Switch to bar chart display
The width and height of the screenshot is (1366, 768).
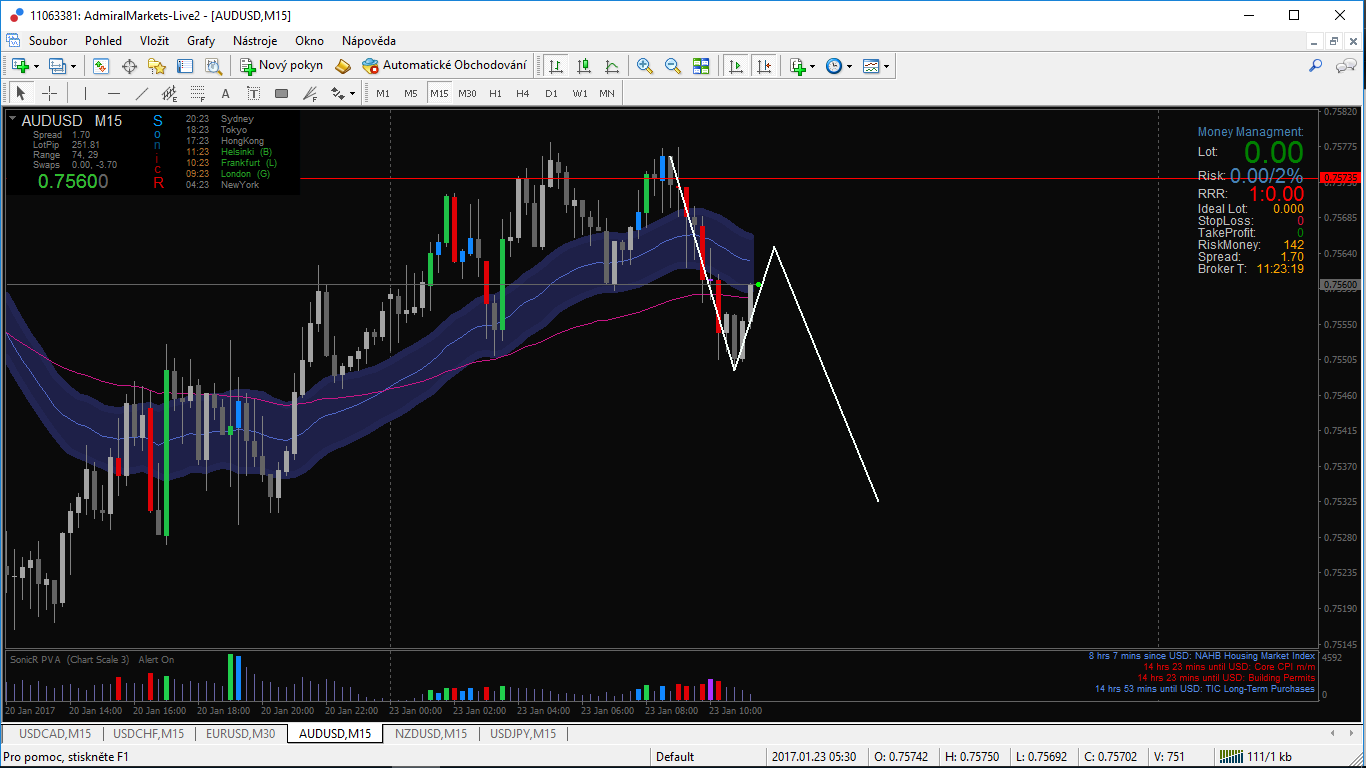pos(556,66)
